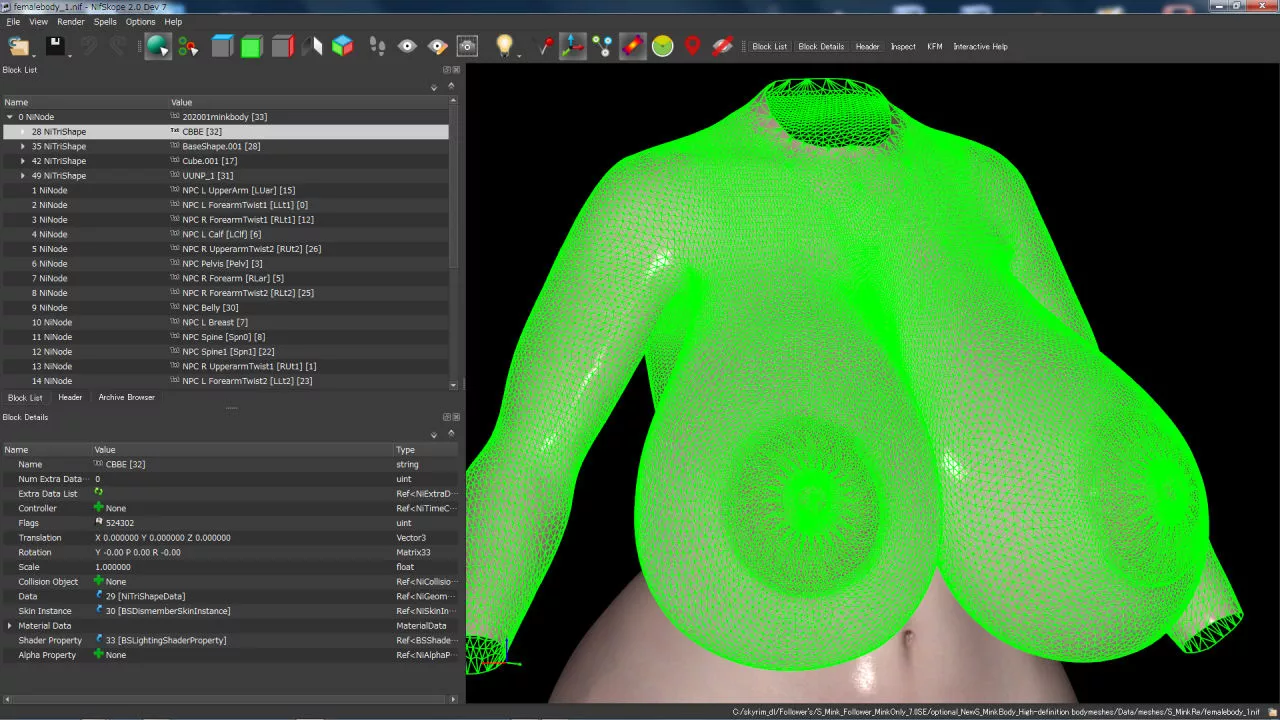1280x720 pixels.
Task: Activate the Select Vertex tool
Action: [x=188, y=46]
